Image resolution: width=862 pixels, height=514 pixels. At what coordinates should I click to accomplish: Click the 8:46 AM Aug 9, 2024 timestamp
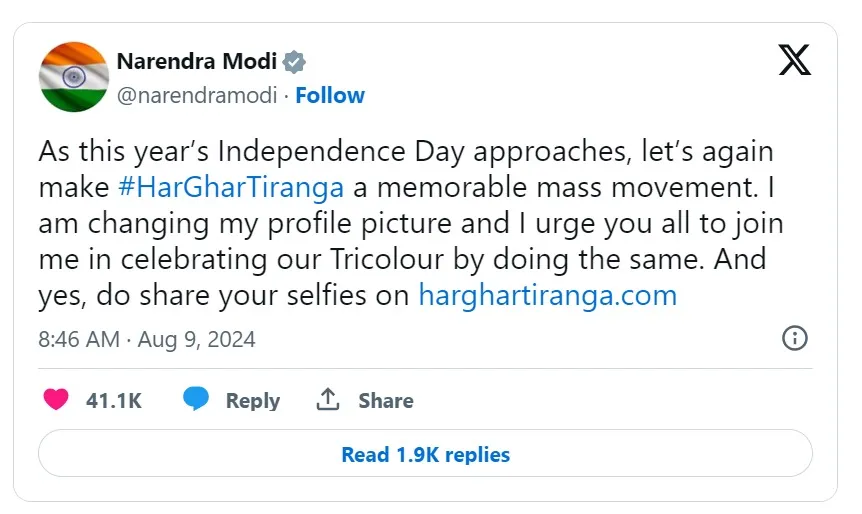147,339
